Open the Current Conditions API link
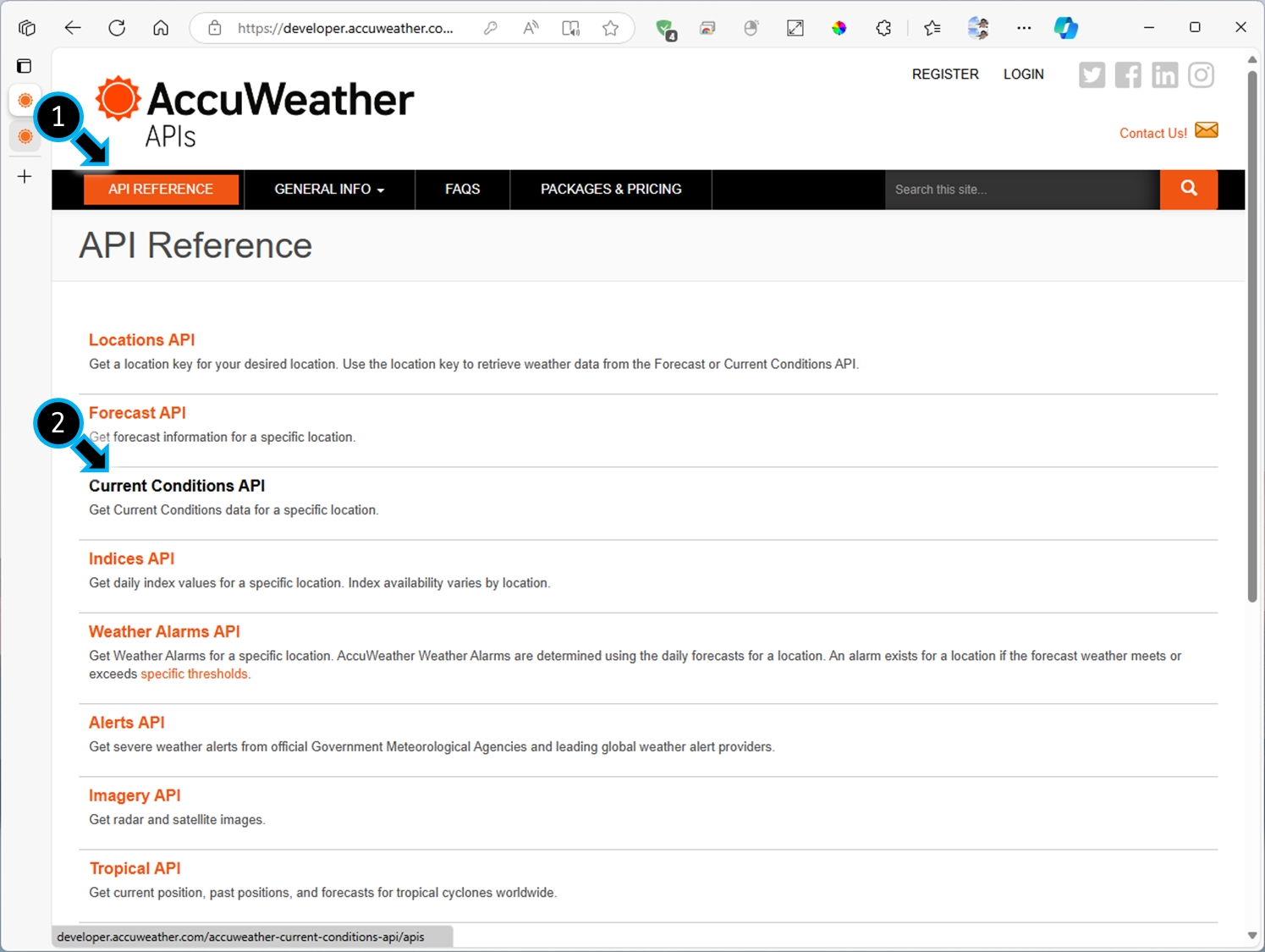 click(x=177, y=486)
